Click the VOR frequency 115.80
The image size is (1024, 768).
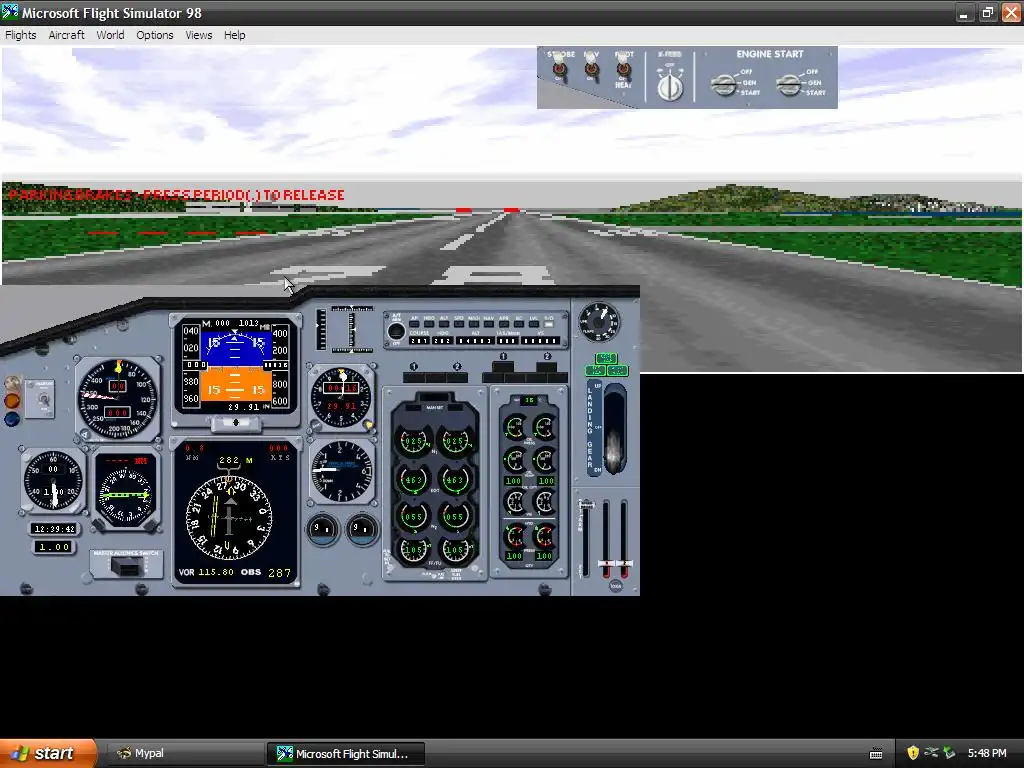[x=216, y=572]
